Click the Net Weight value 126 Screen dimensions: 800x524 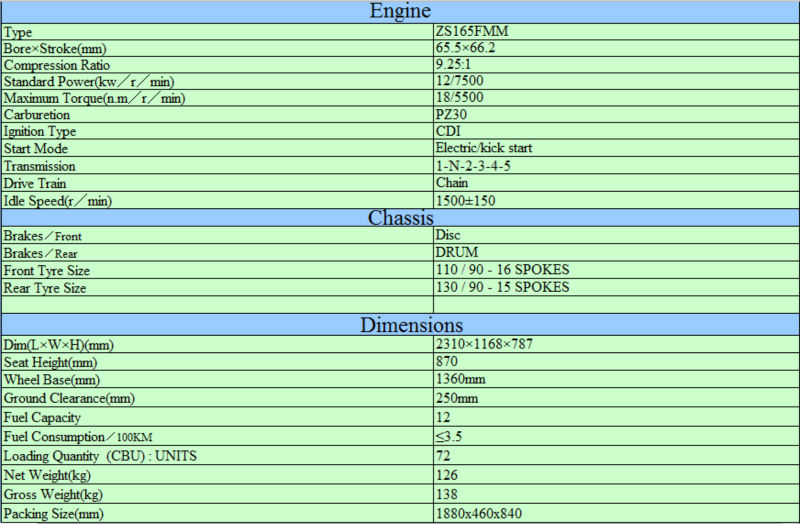click(x=446, y=475)
